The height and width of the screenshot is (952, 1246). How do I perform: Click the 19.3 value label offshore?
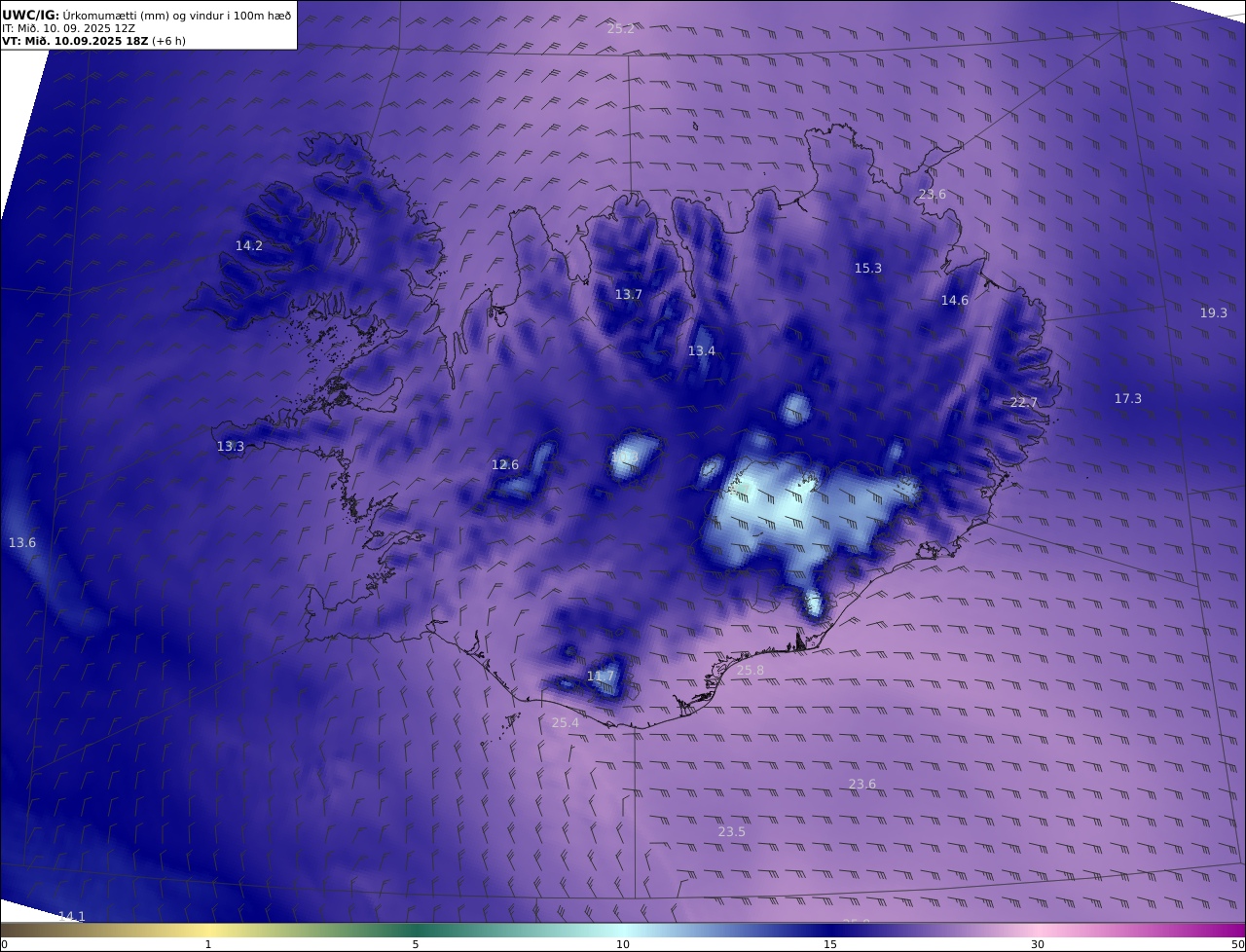(x=1214, y=313)
